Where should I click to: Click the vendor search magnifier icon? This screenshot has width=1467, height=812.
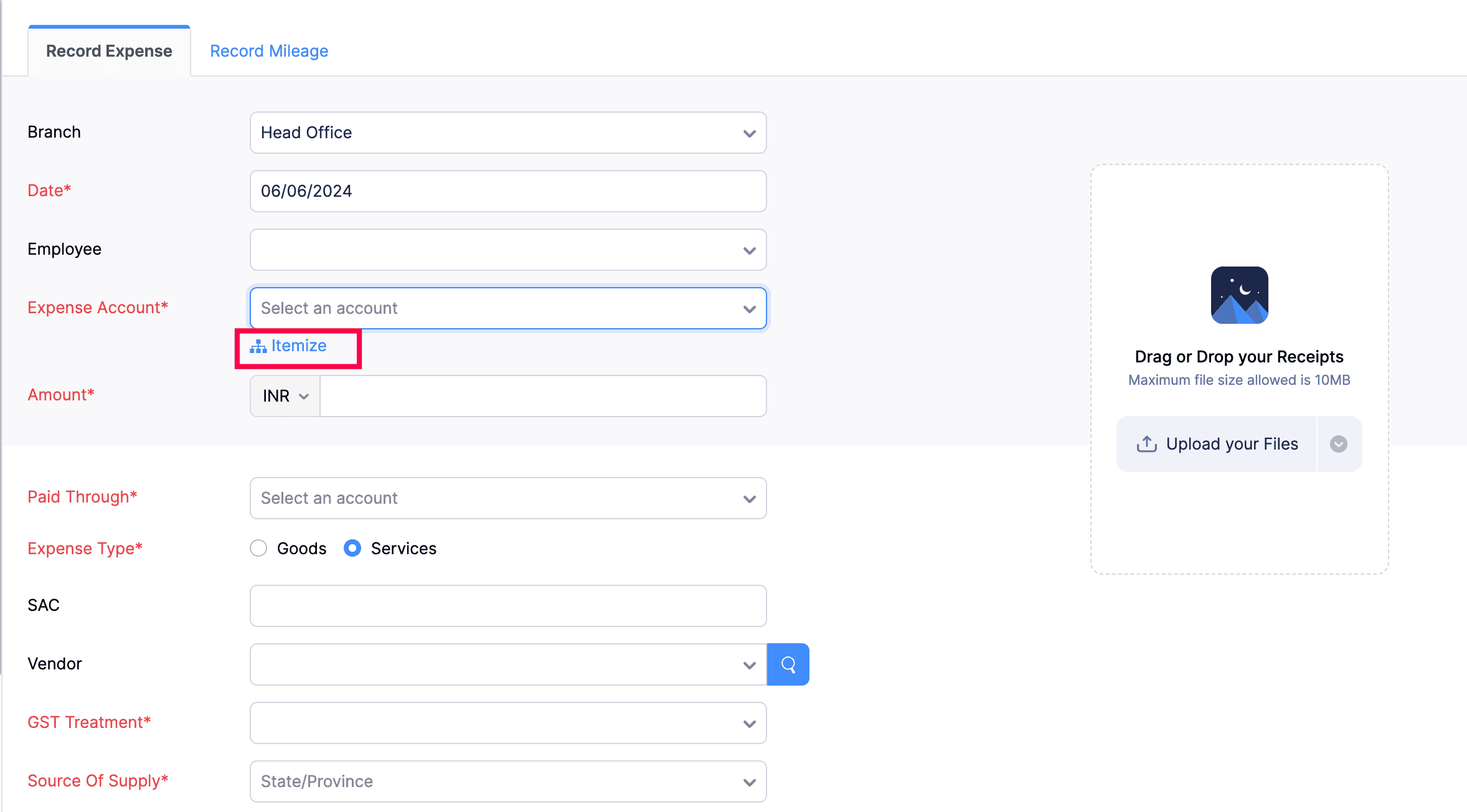788,664
